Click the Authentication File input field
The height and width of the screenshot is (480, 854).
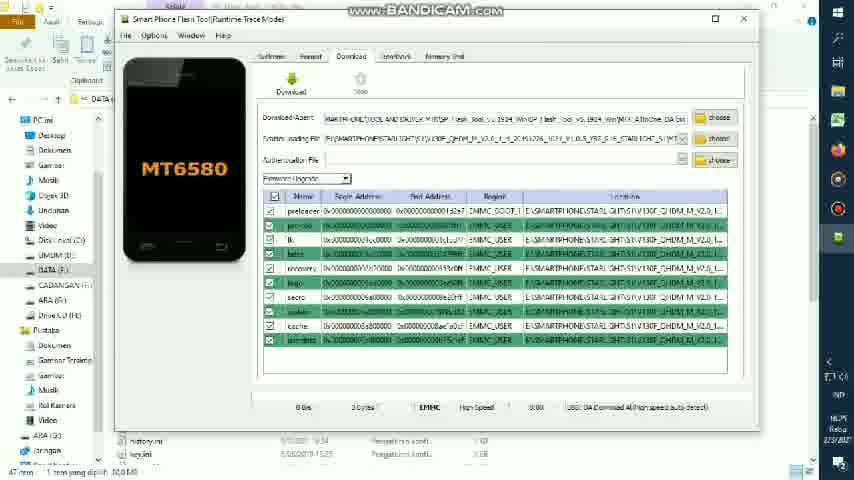500,159
